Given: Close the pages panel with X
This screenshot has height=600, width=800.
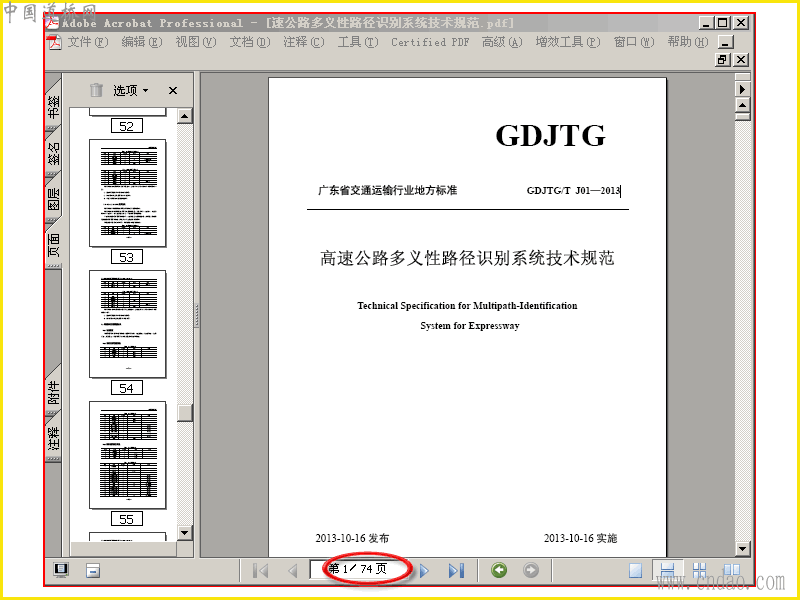Looking at the screenshot, I should (x=173, y=90).
